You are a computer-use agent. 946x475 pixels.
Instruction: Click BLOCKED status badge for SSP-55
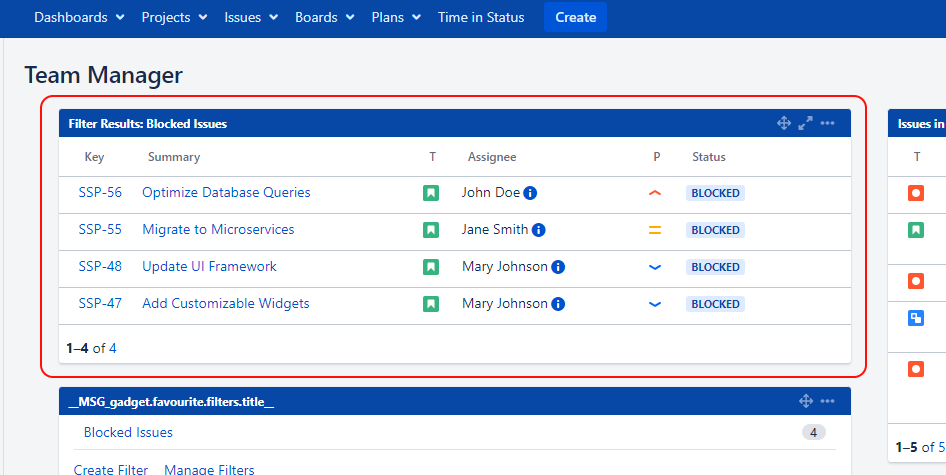click(x=716, y=230)
